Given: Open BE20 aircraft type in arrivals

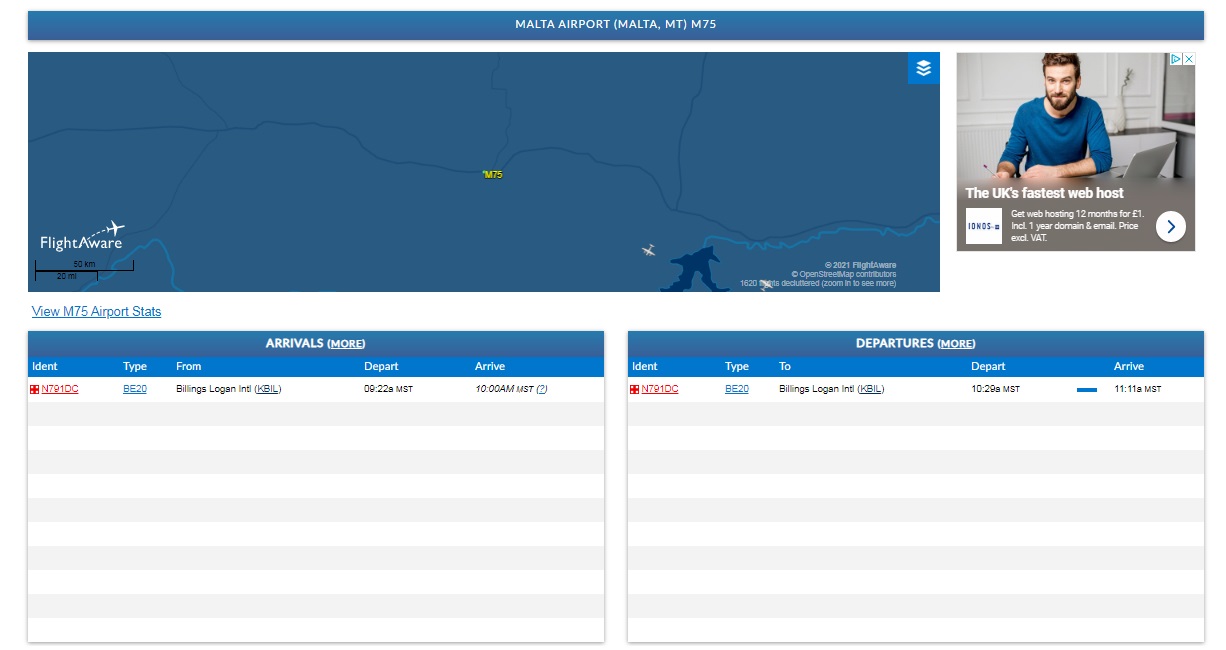Looking at the screenshot, I should click(x=135, y=389).
